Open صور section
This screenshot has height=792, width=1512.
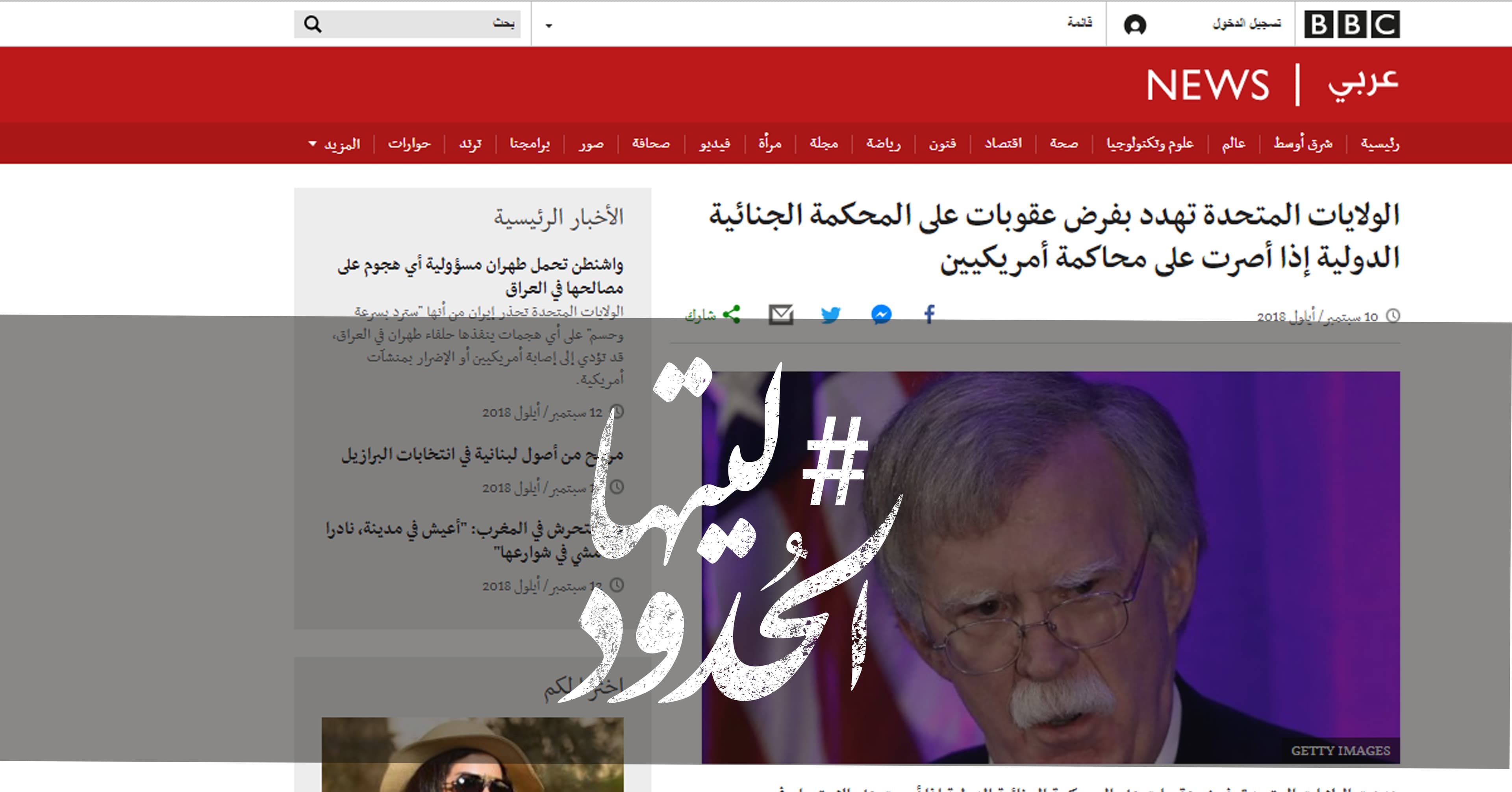[x=591, y=144]
